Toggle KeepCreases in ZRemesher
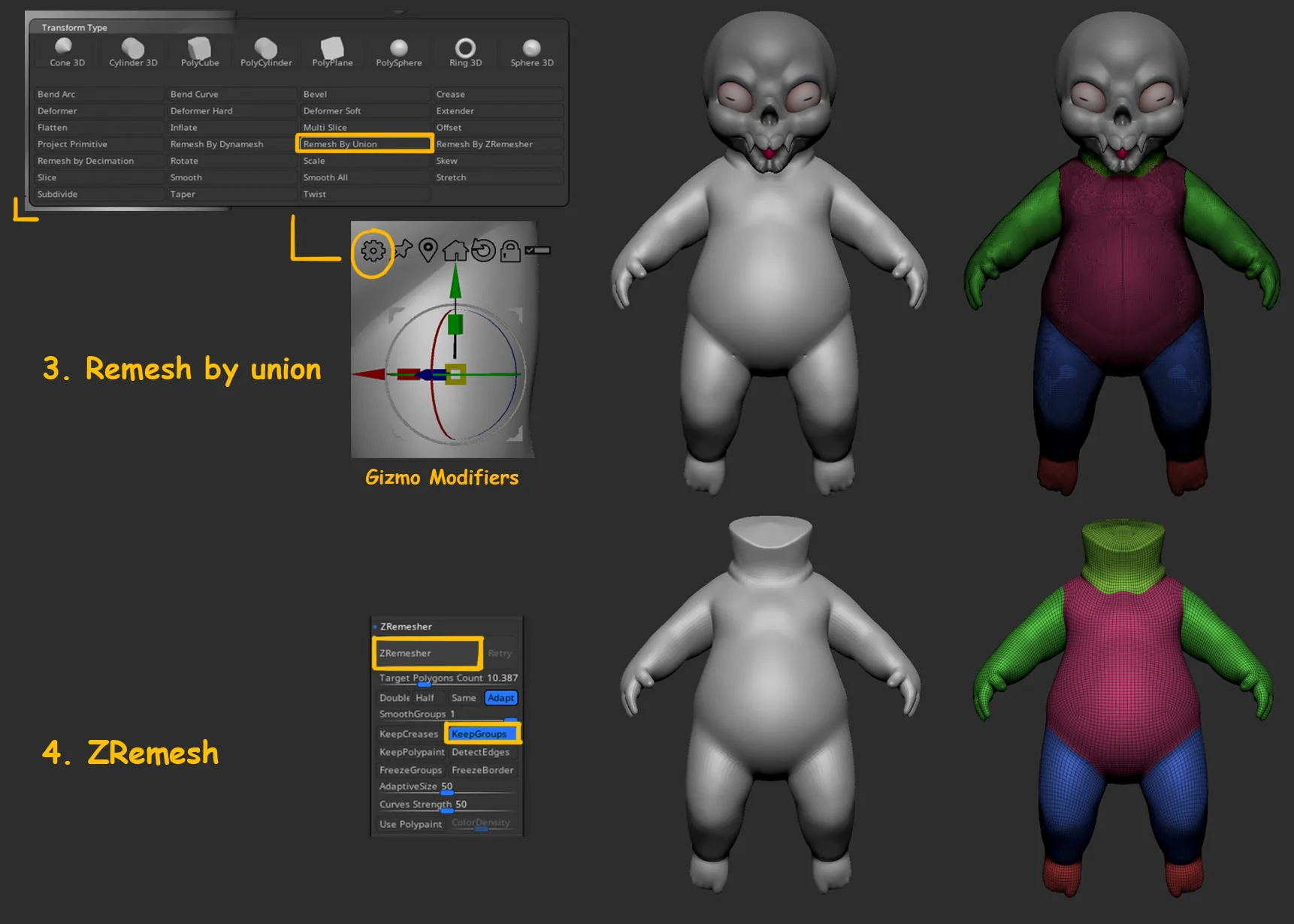The image size is (1294, 924). tap(409, 734)
